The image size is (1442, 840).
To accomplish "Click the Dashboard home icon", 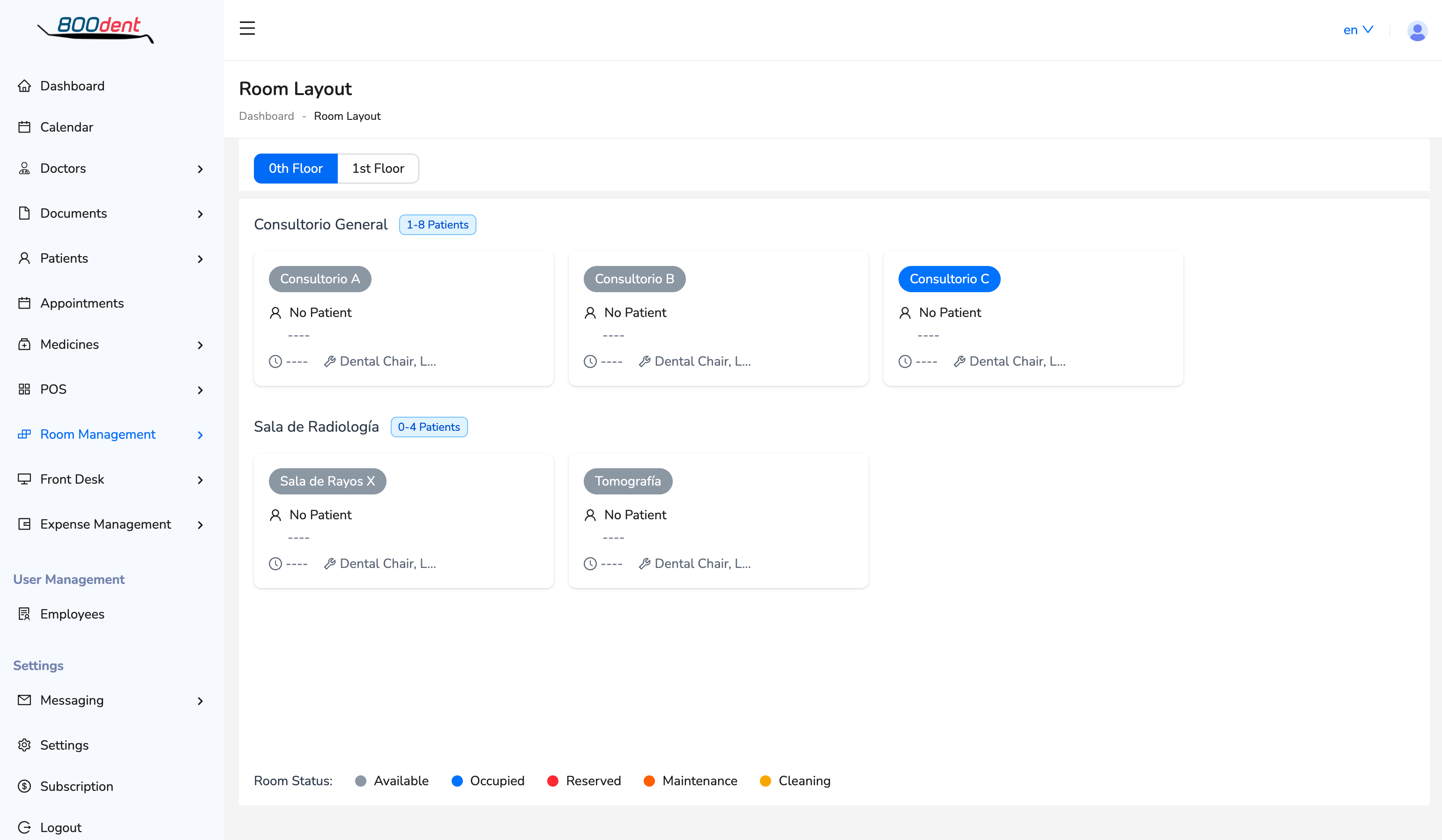I will (24, 86).
